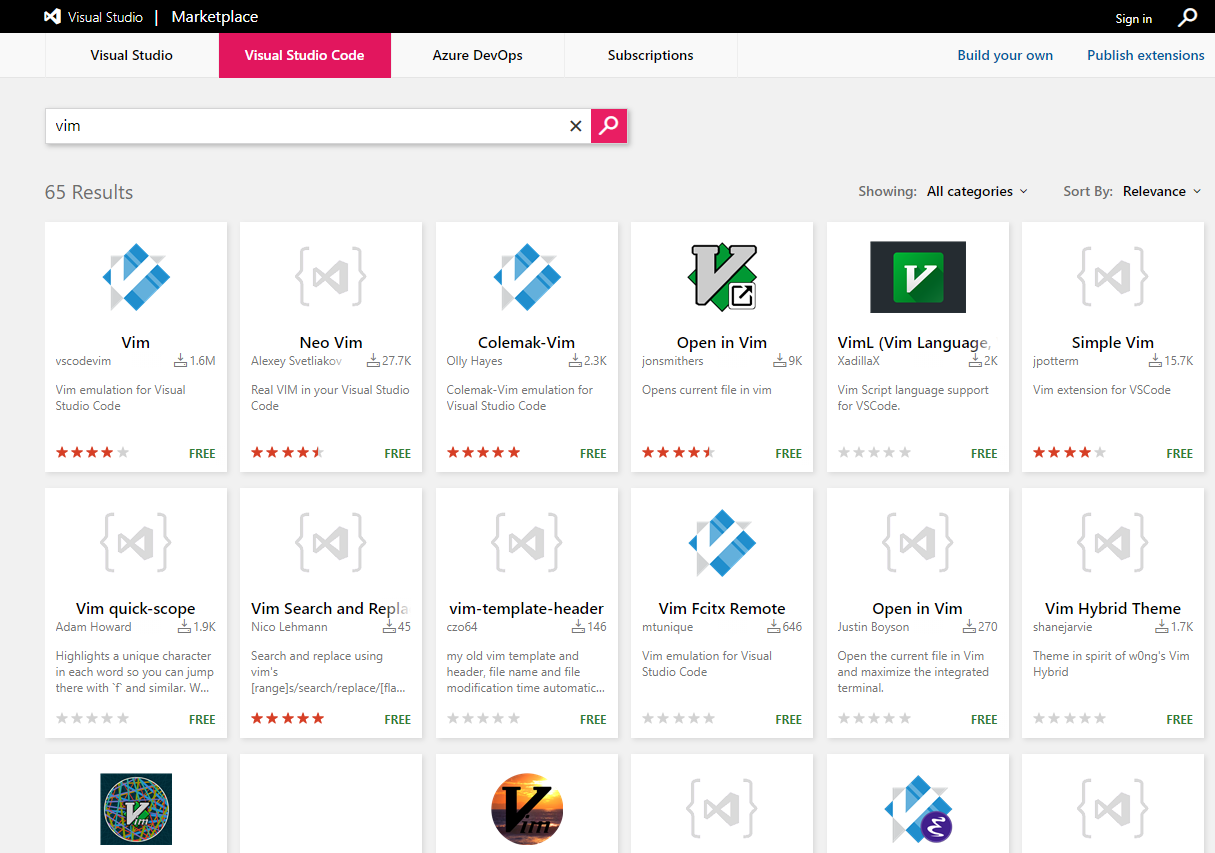
Task: Click the vim-template-header placeholder icon
Action: pos(527,543)
